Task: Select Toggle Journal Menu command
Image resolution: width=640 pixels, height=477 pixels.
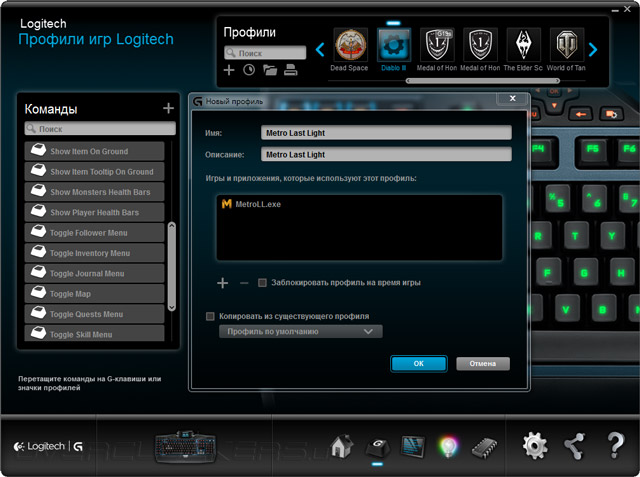Action: (x=94, y=273)
